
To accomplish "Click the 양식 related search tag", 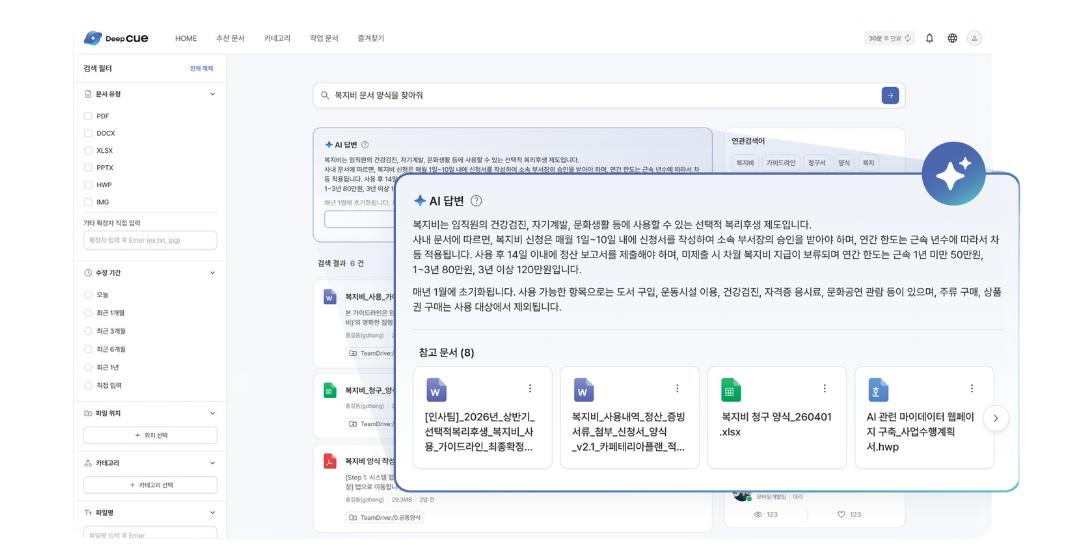I will coord(844,163).
